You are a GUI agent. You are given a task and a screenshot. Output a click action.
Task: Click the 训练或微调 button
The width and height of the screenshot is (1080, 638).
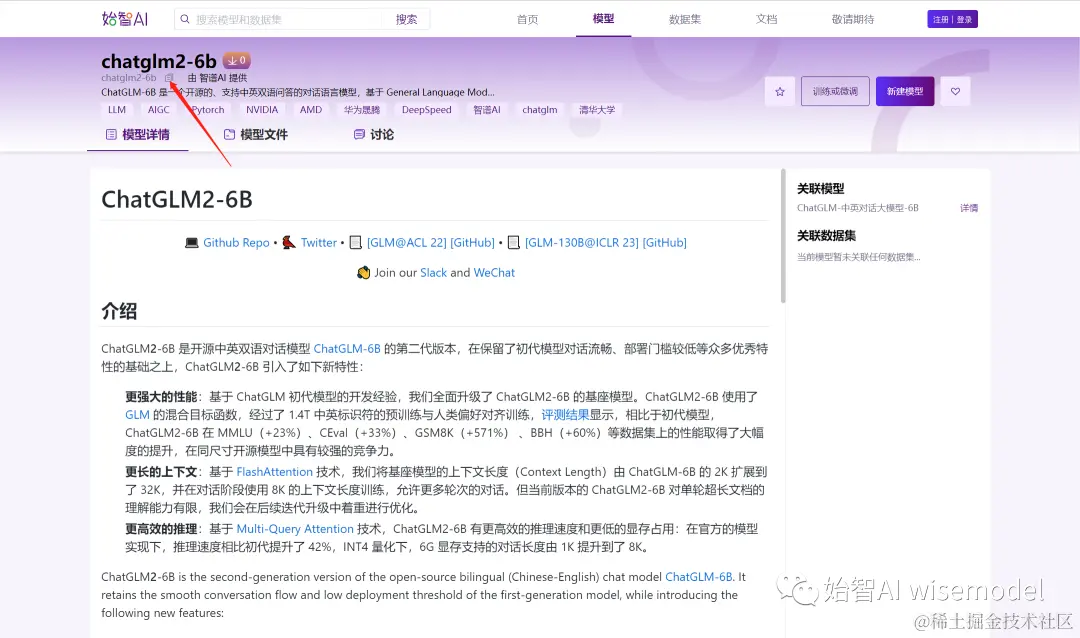tap(838, 90)
